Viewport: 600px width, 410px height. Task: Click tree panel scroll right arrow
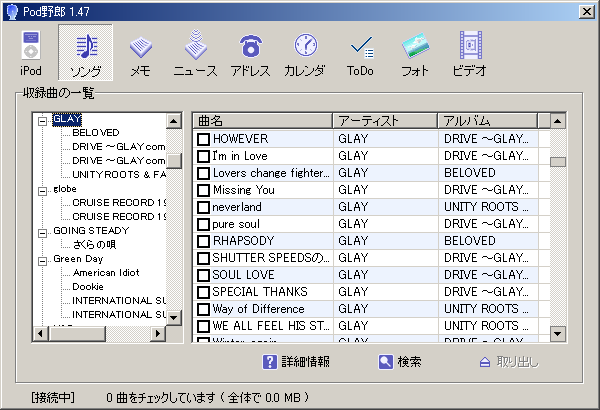click(158, 333)
